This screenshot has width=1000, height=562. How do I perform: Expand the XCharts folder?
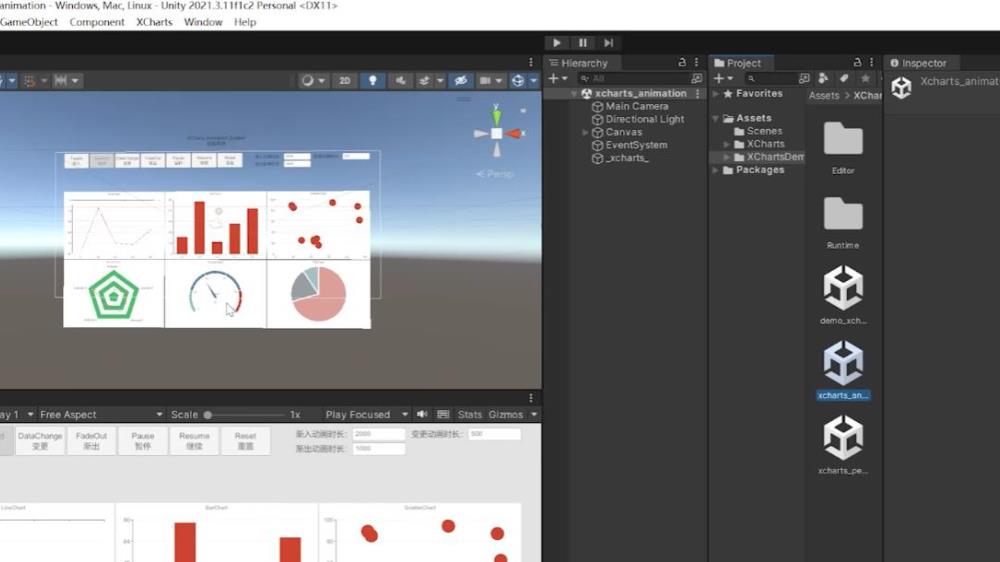pos(726,145)
